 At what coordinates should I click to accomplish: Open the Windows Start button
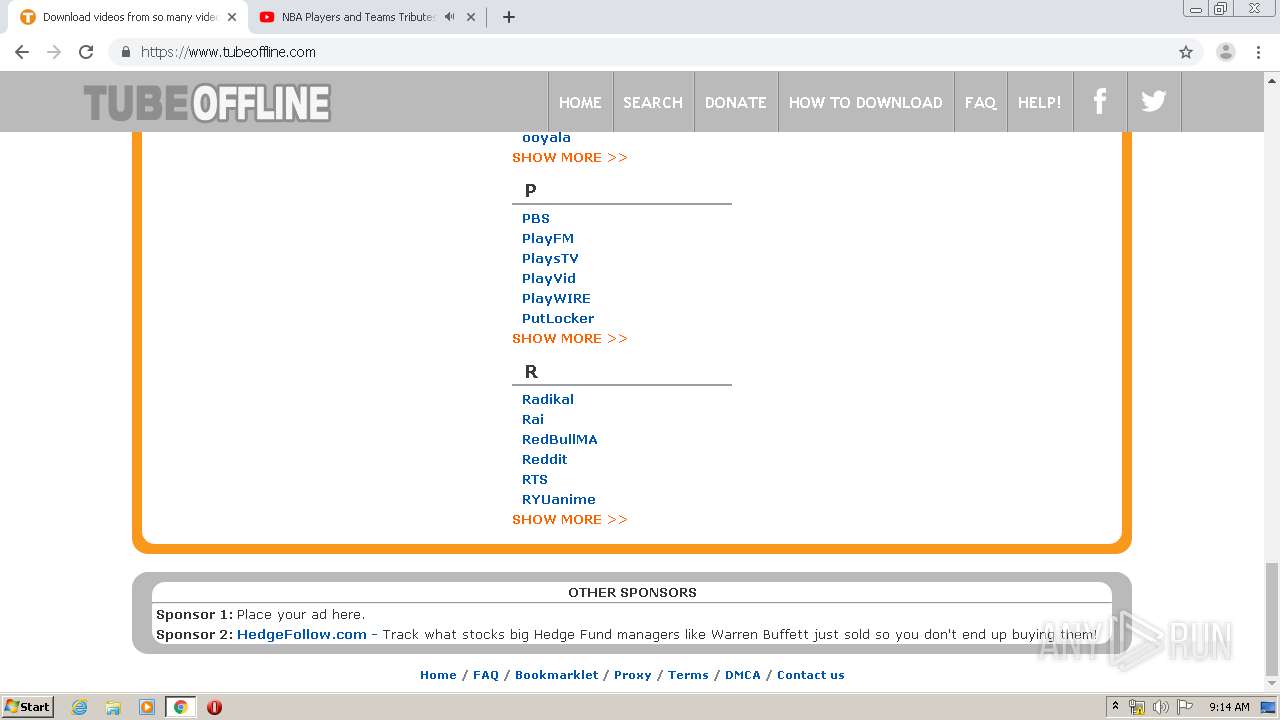pyautogui.click(x=28, y=707)
